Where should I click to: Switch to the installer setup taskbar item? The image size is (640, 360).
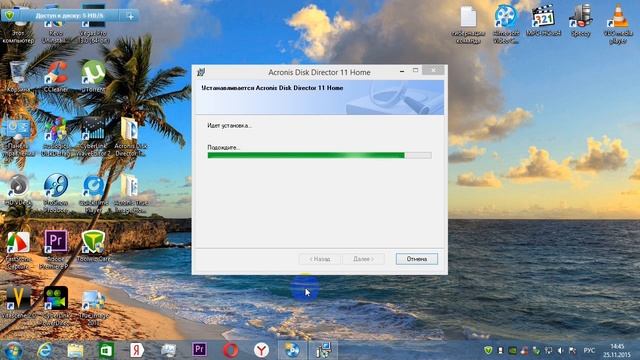(323, 350)
